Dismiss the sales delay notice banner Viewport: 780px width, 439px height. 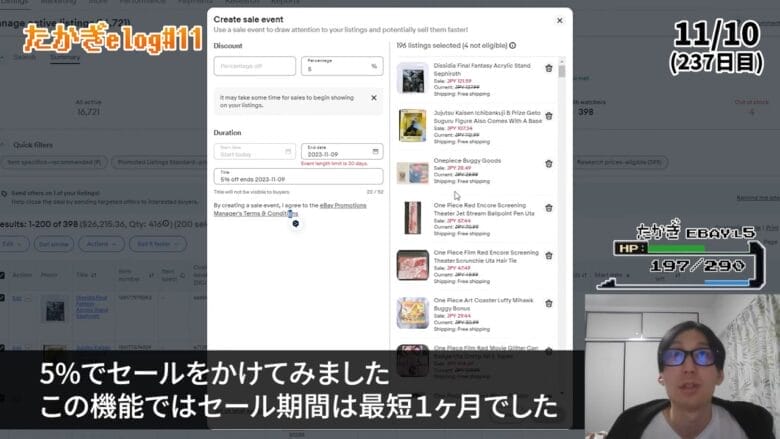point(374,98)
